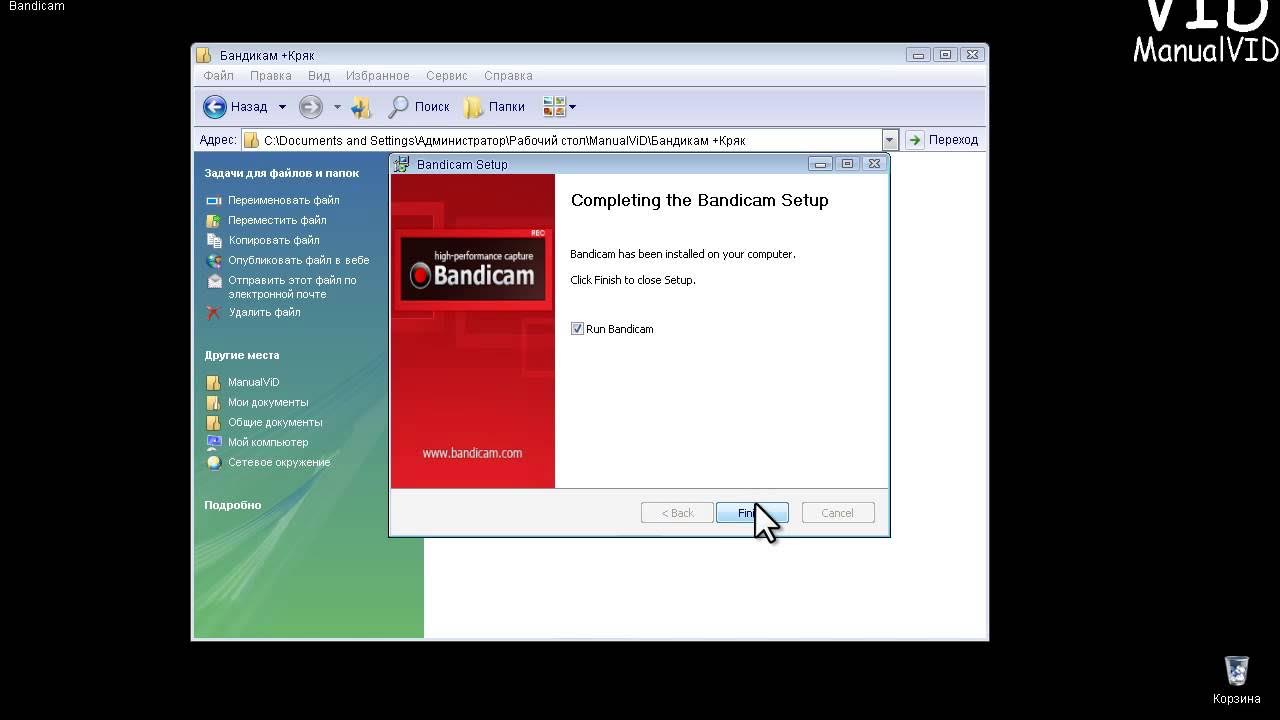Click Копировать файл task link

coord(274,240)
